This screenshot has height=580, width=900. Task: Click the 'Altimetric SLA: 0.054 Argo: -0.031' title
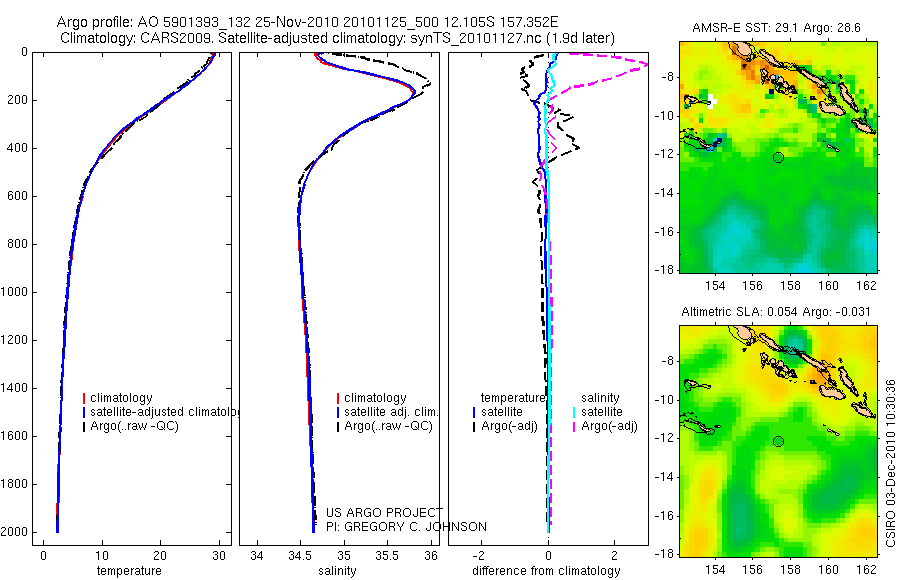[x=775, y=312]
